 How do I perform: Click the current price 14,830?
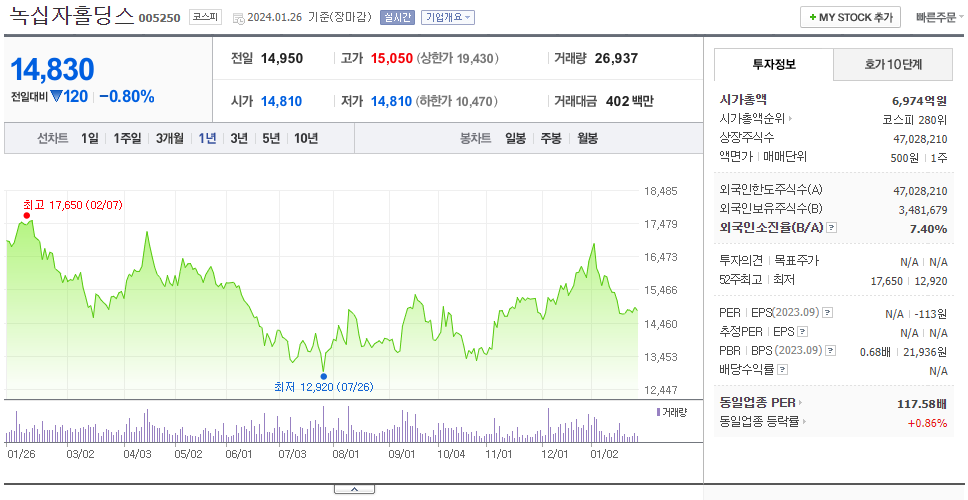[52, 69]
